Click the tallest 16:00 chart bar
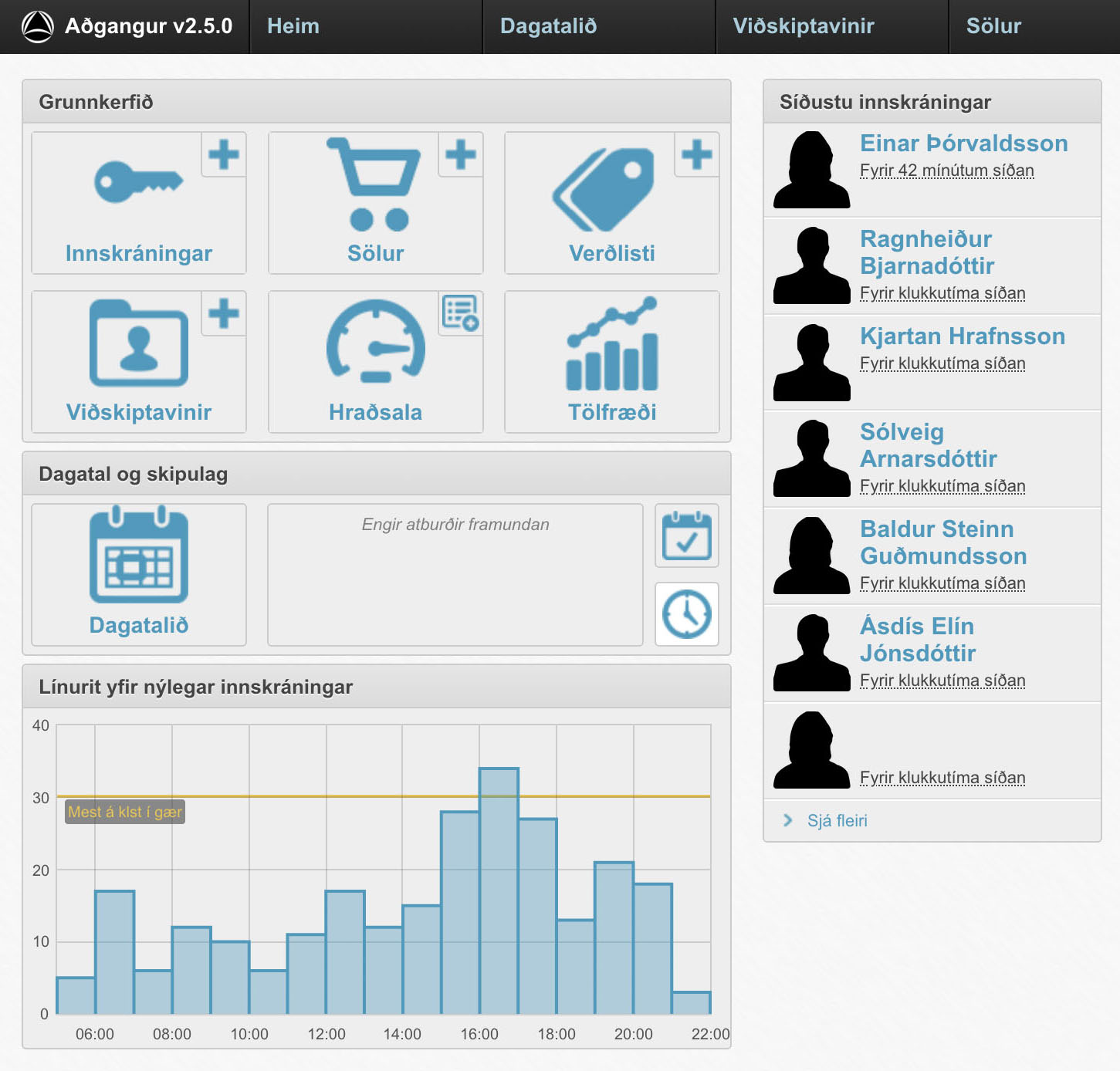Viewport: 1120px width, 1071px height. pyautogui.click(x=499, y=890)
